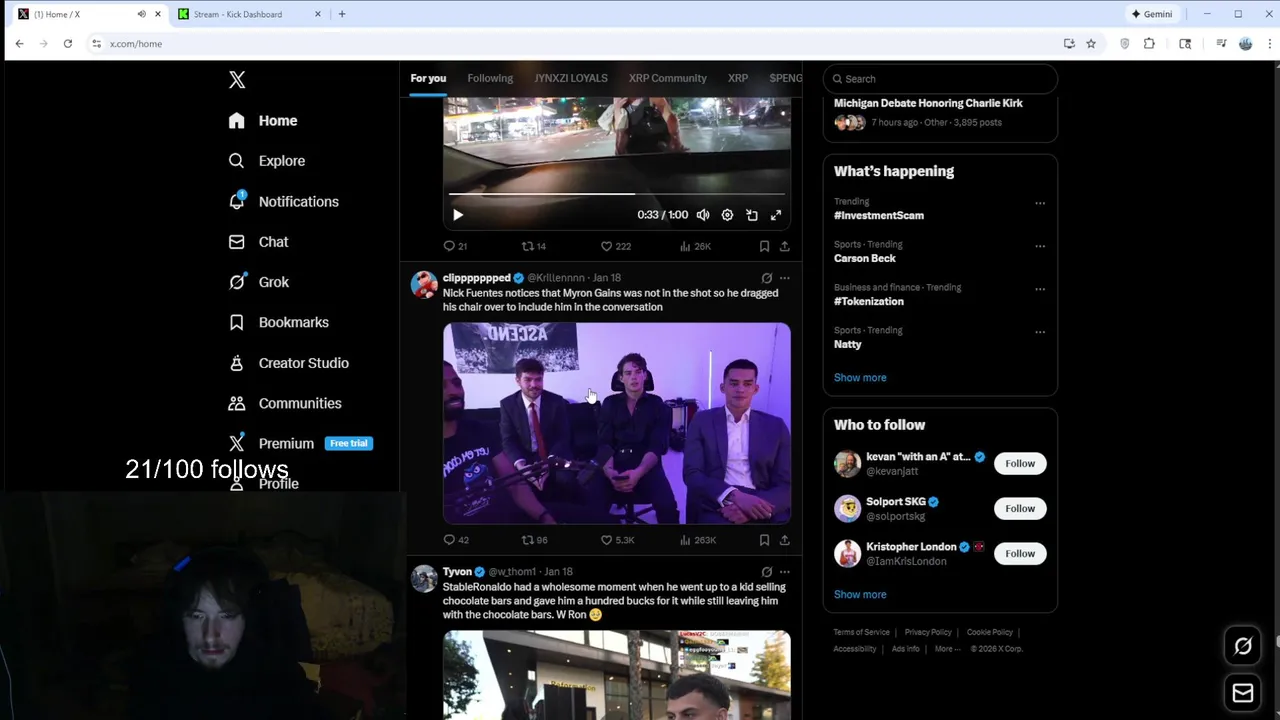The width and height of the screenshot is (1280, 720).
Task: Open more options for Natty trend
Action: coord(1040,332)
